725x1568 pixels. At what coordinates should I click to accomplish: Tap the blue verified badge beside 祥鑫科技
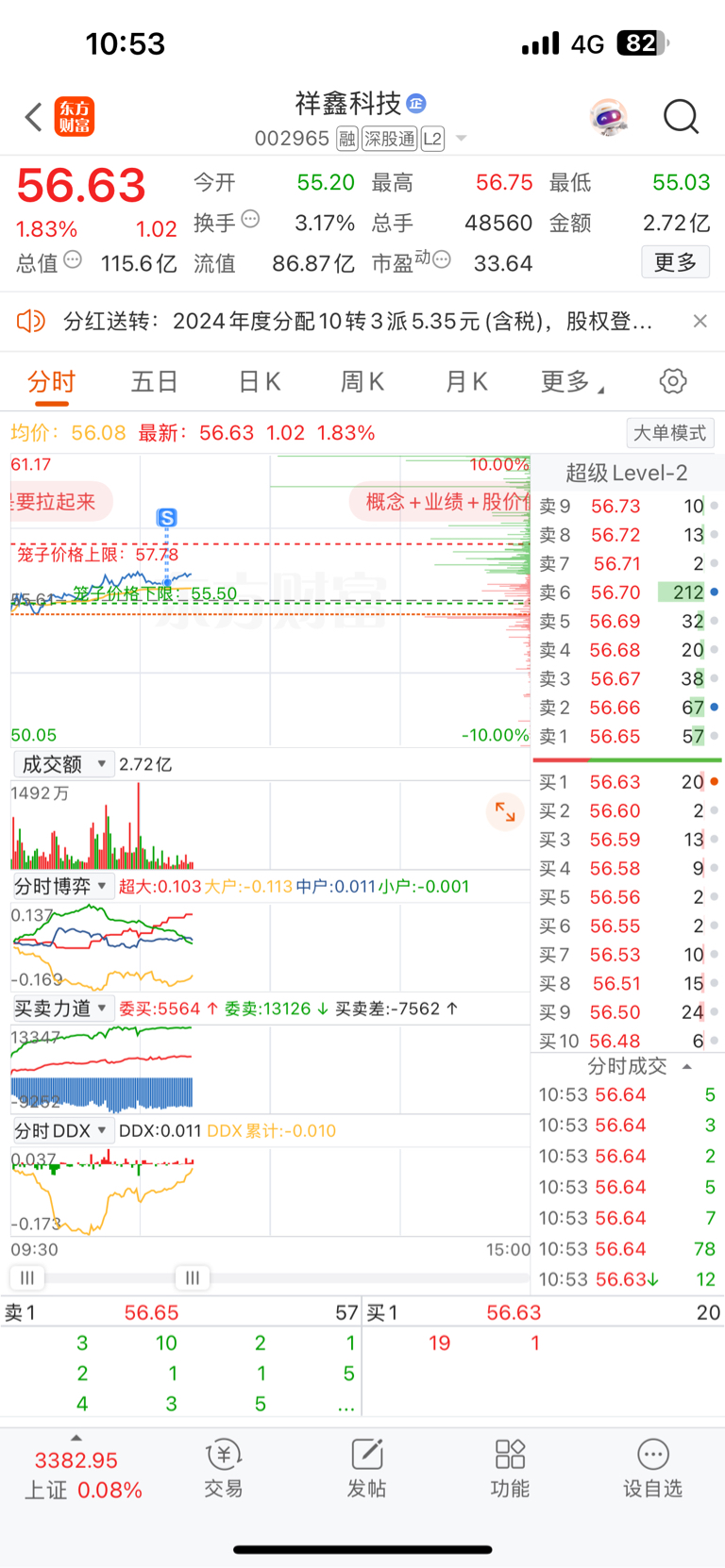click(x=416, y=103)
